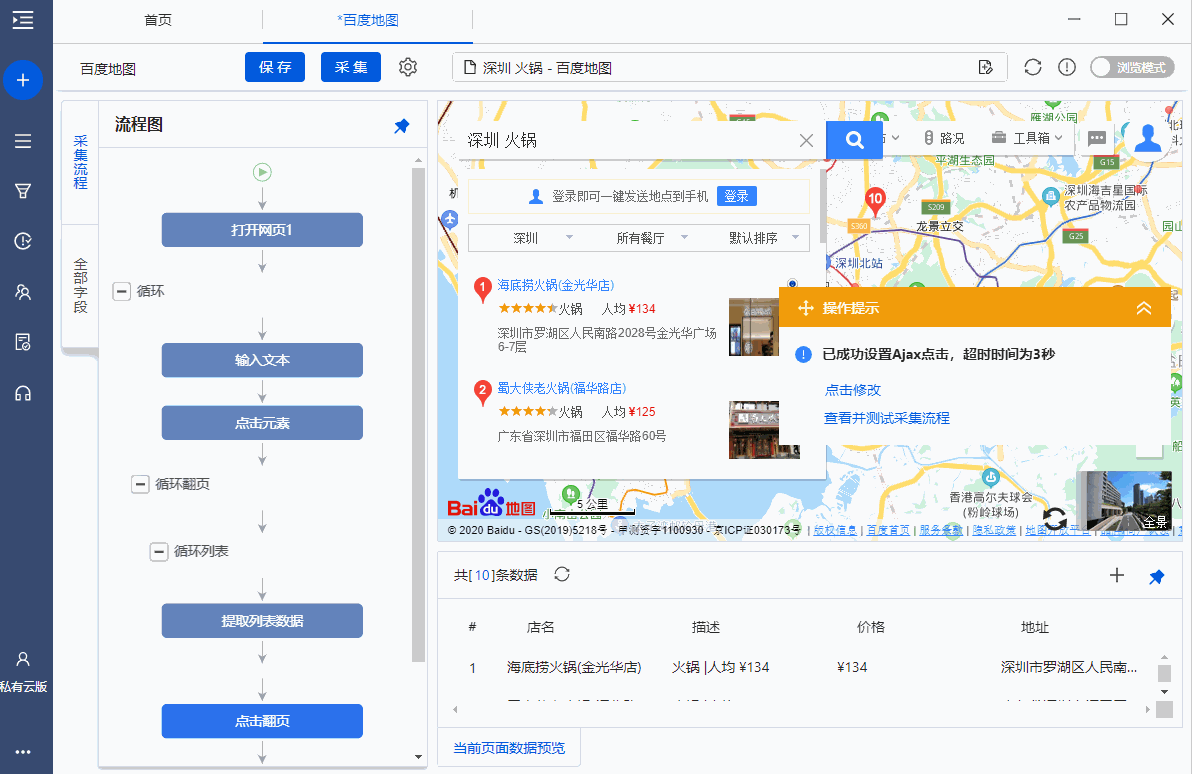The image size is (1192, 774).
Task: Collapse the 操作提示 panel with chevron
Action: pos(1143,308)
